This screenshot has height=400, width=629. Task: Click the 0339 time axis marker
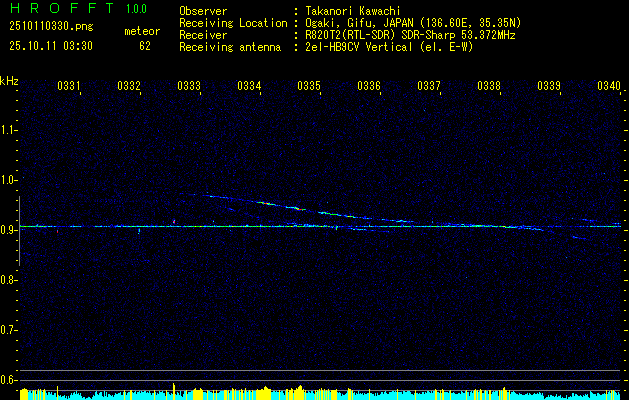coord(549,86)
